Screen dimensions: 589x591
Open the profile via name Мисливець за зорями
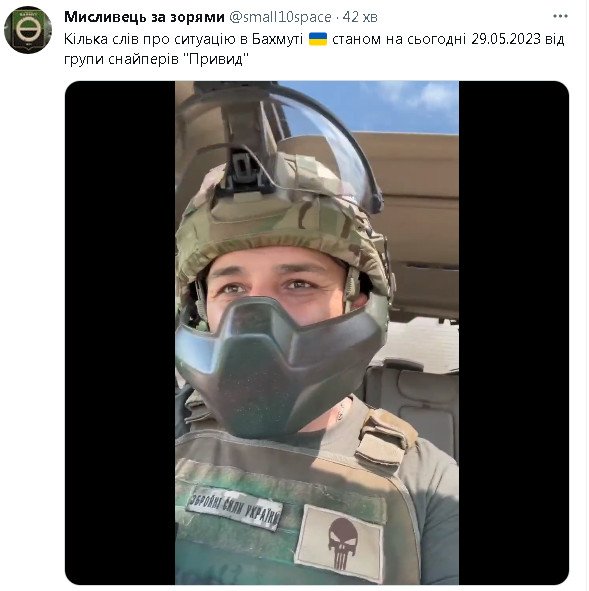pos(144,17)
